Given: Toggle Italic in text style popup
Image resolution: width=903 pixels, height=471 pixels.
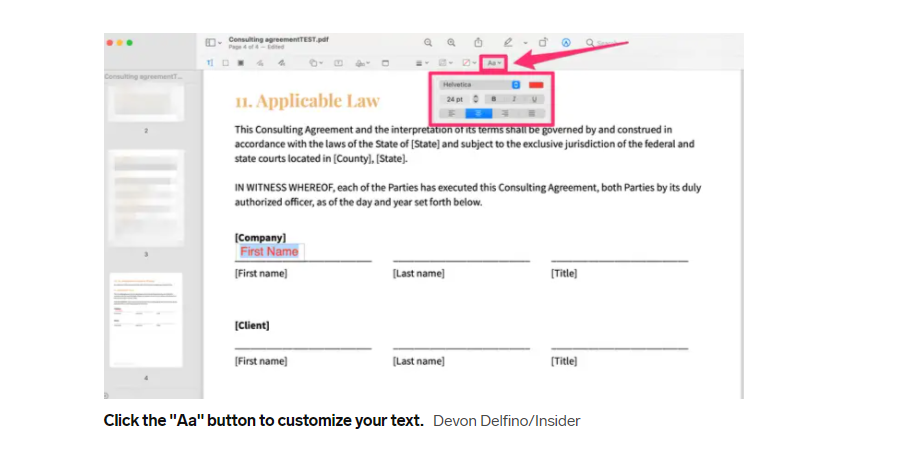Looking at the screenshot, I should pyautogui.click(x=514, y=99).
